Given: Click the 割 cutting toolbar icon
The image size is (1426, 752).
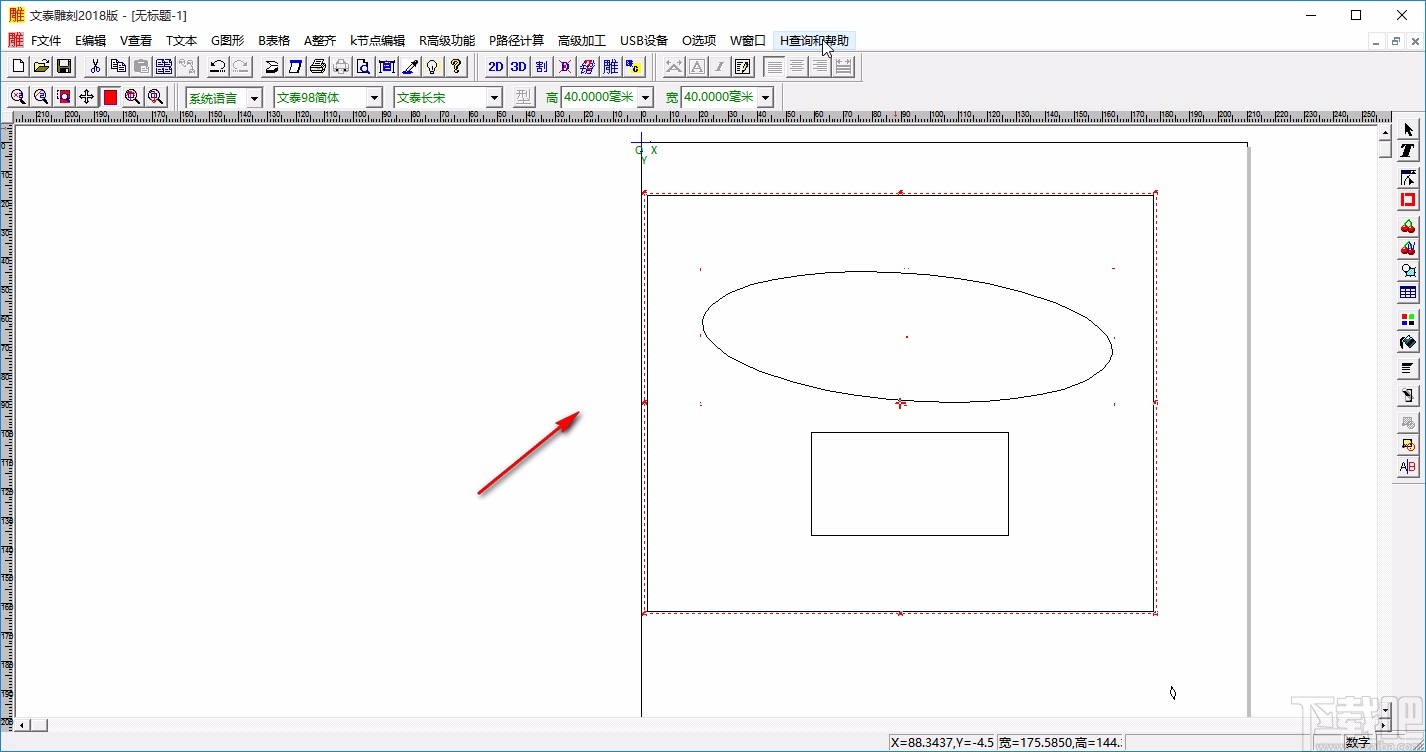Looking at the screenshot, I should pos(541,67).
